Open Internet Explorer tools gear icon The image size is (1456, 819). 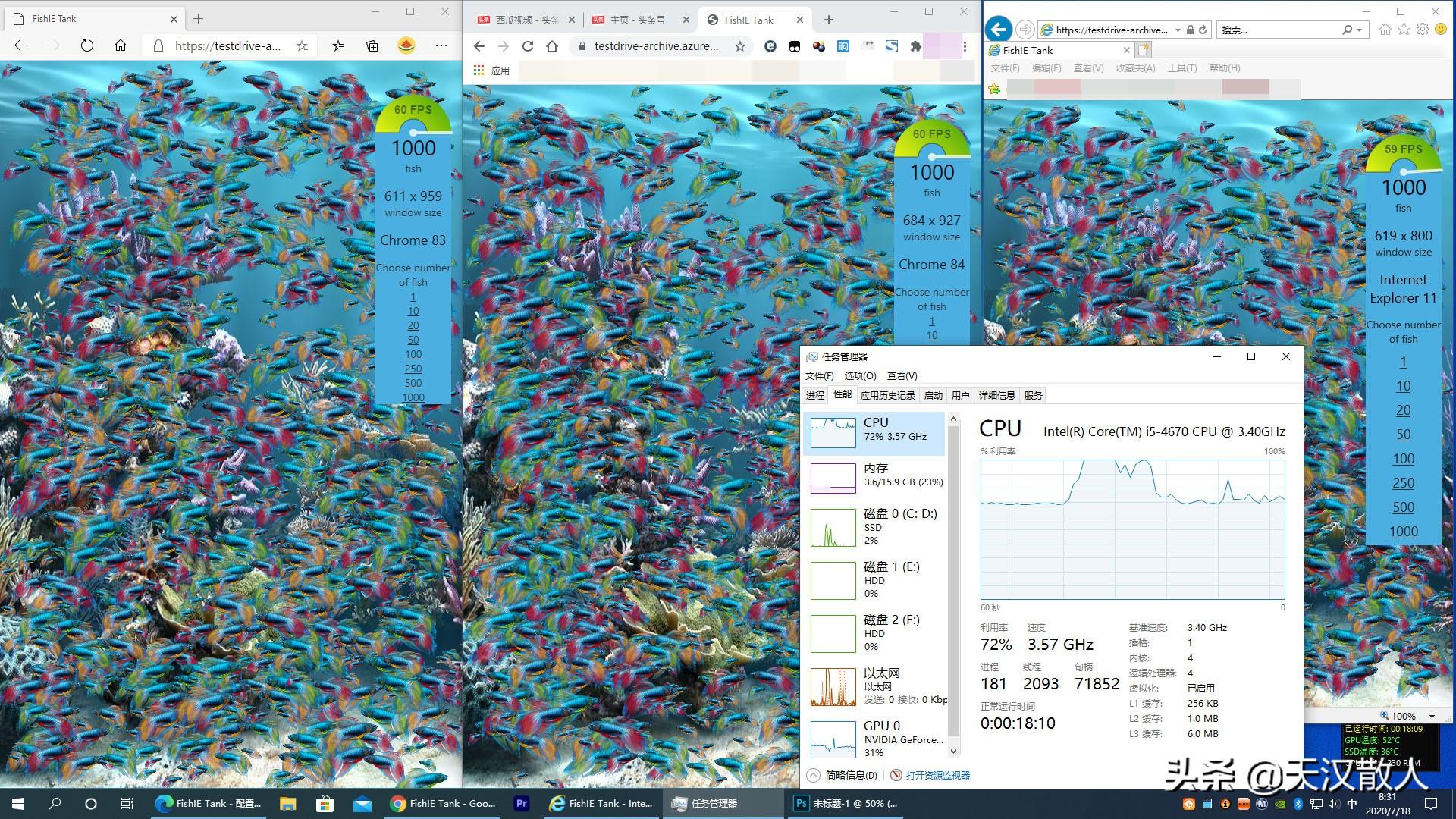(x=1422, y=30)
